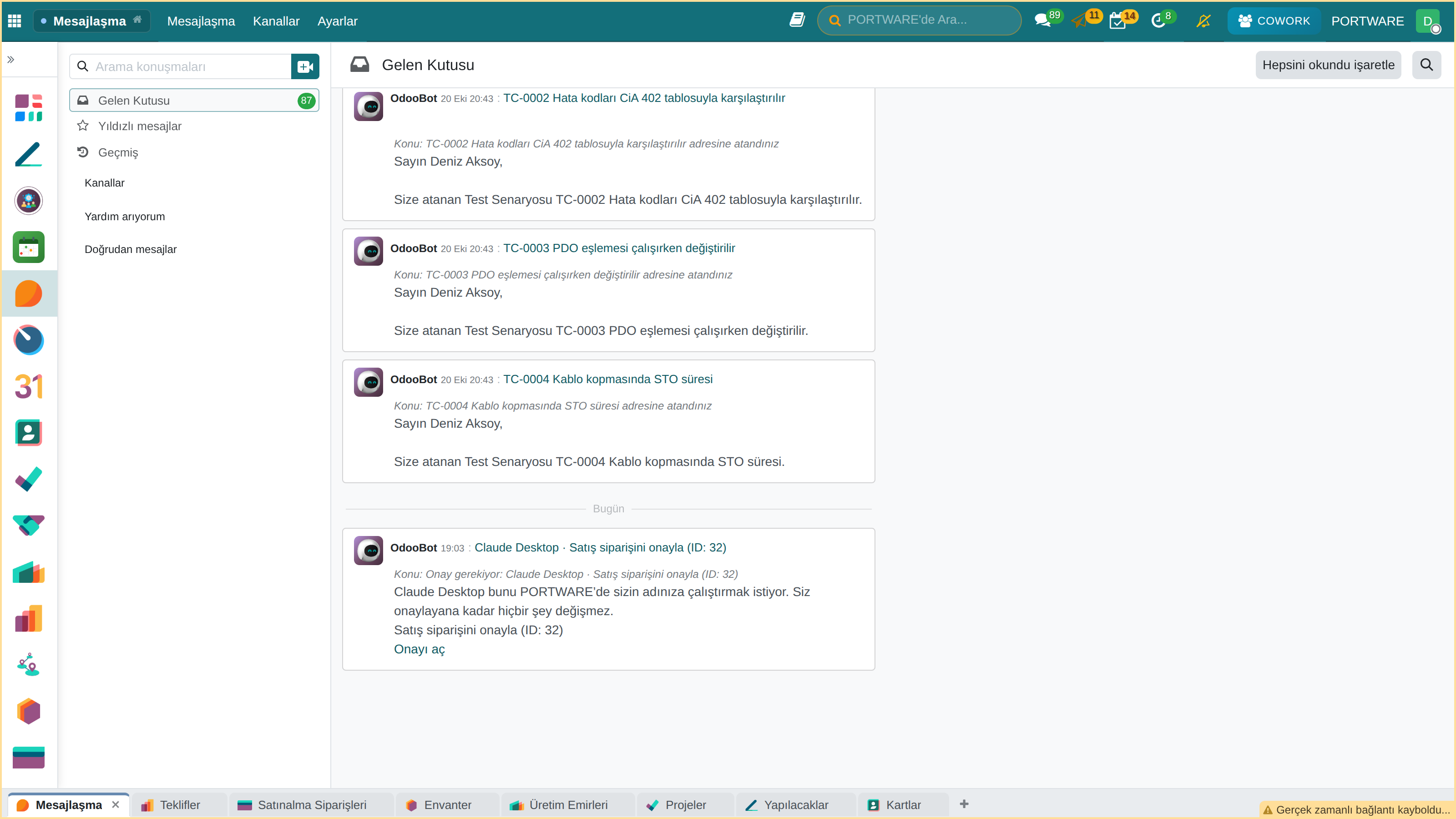Add a new bottom tab with plus
Screen dimensions: 1456x819
coord(964,804)
